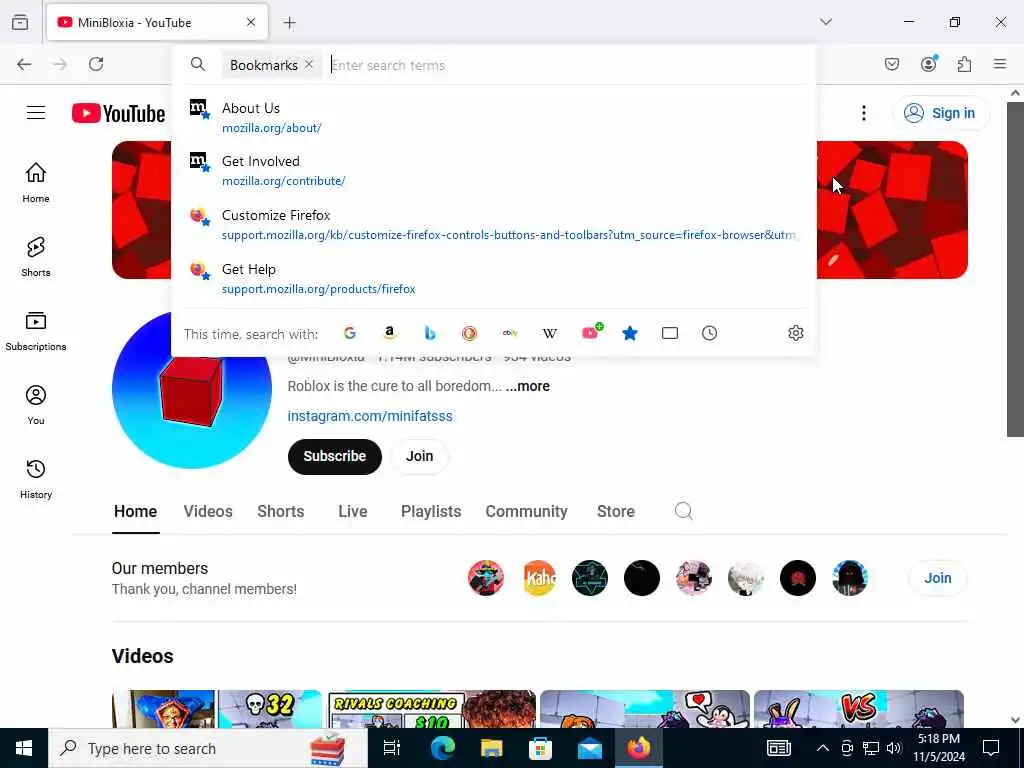Open YouTube hamburger guide menu
Viewport: 1024px width, 768px height.
[36, 112]
